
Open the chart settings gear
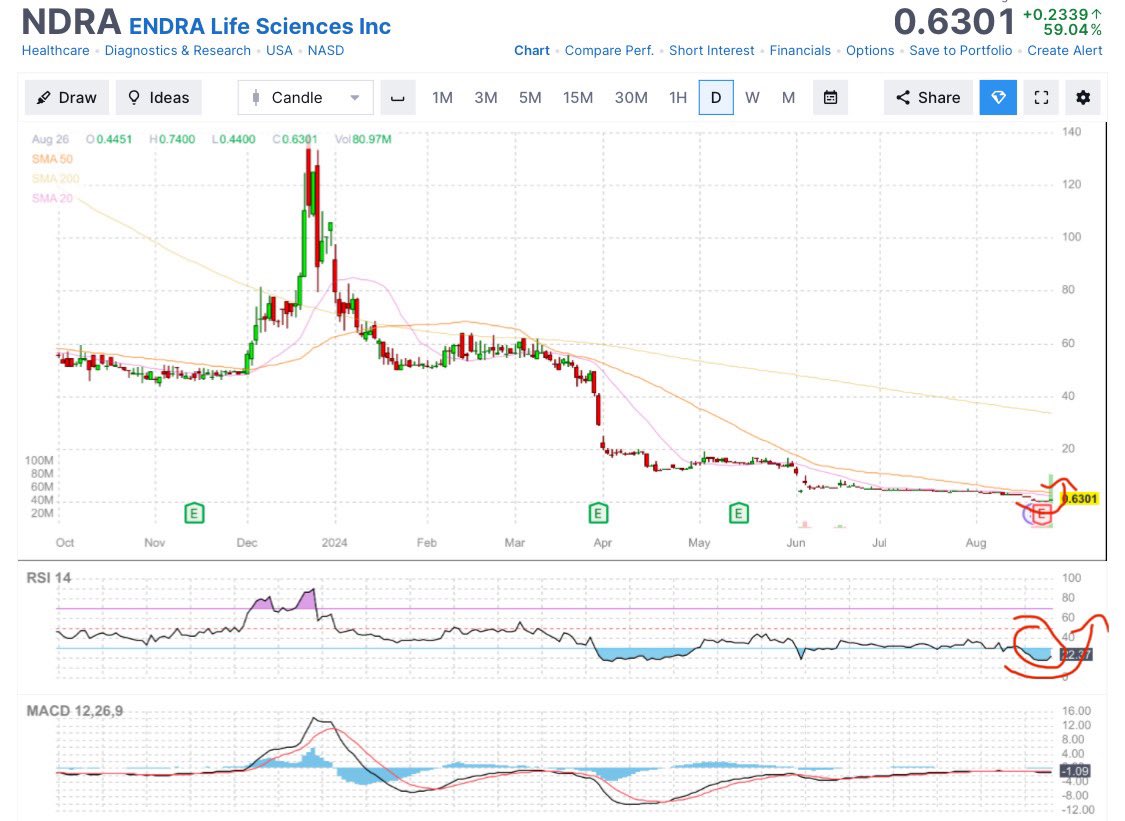pyautogui.click(x=1082, y=97)
